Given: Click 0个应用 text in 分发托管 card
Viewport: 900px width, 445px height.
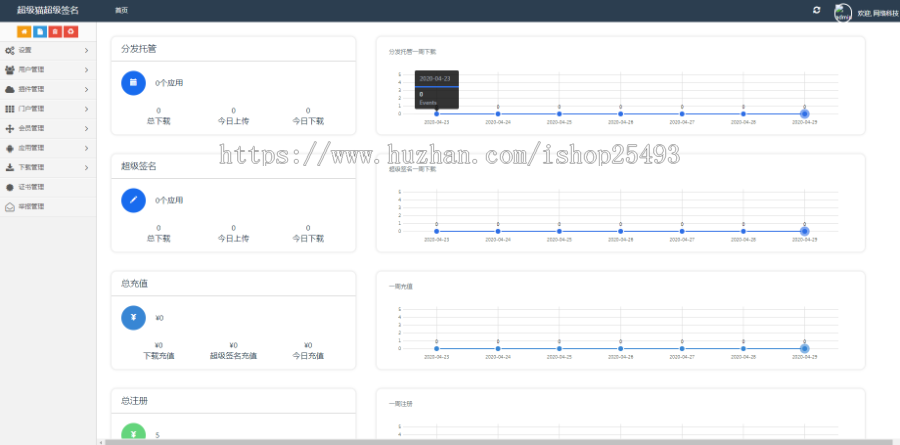Looking at the screenshot, I should click(x=169, y=83).
